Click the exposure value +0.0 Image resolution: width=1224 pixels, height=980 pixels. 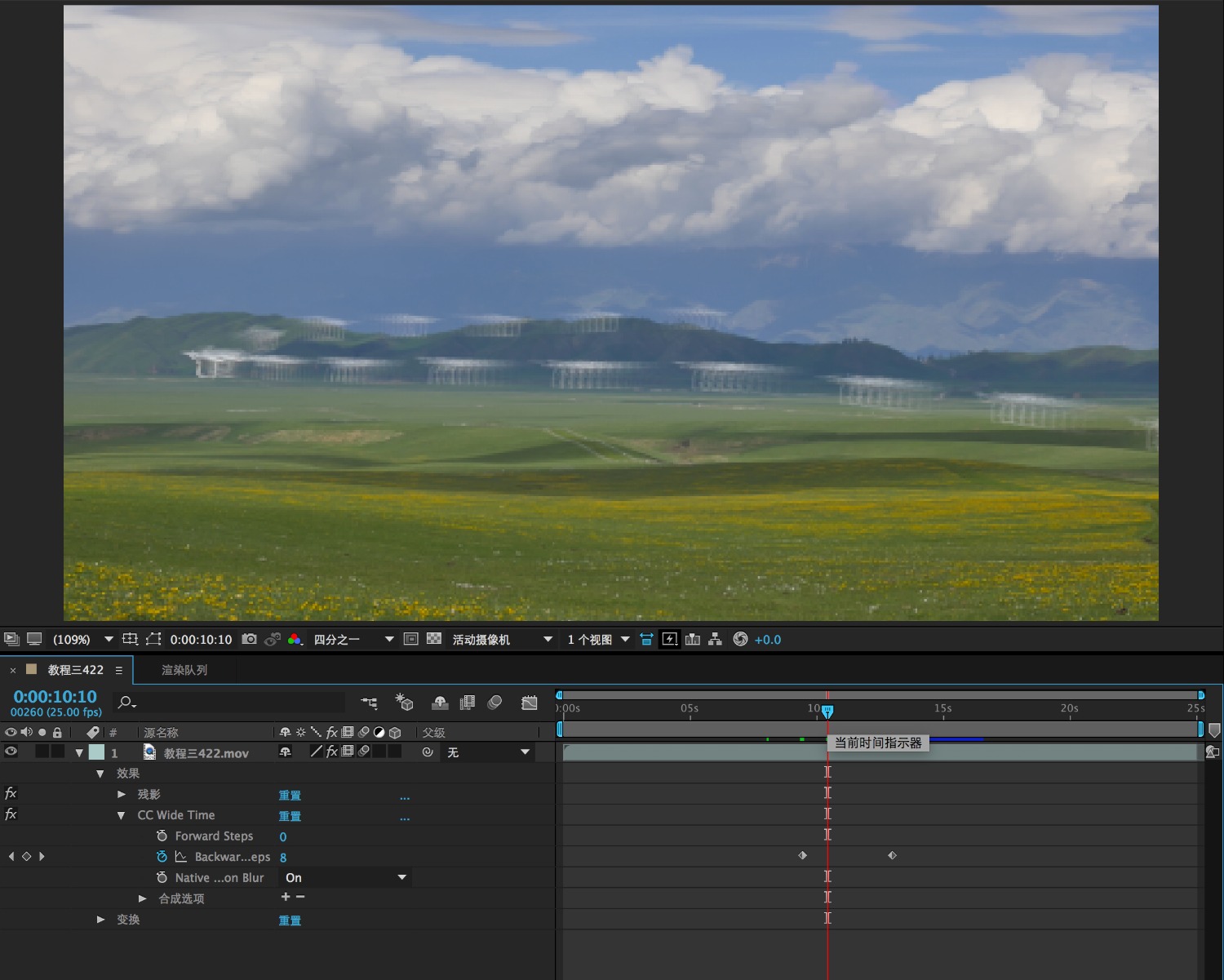pos(768,640)
